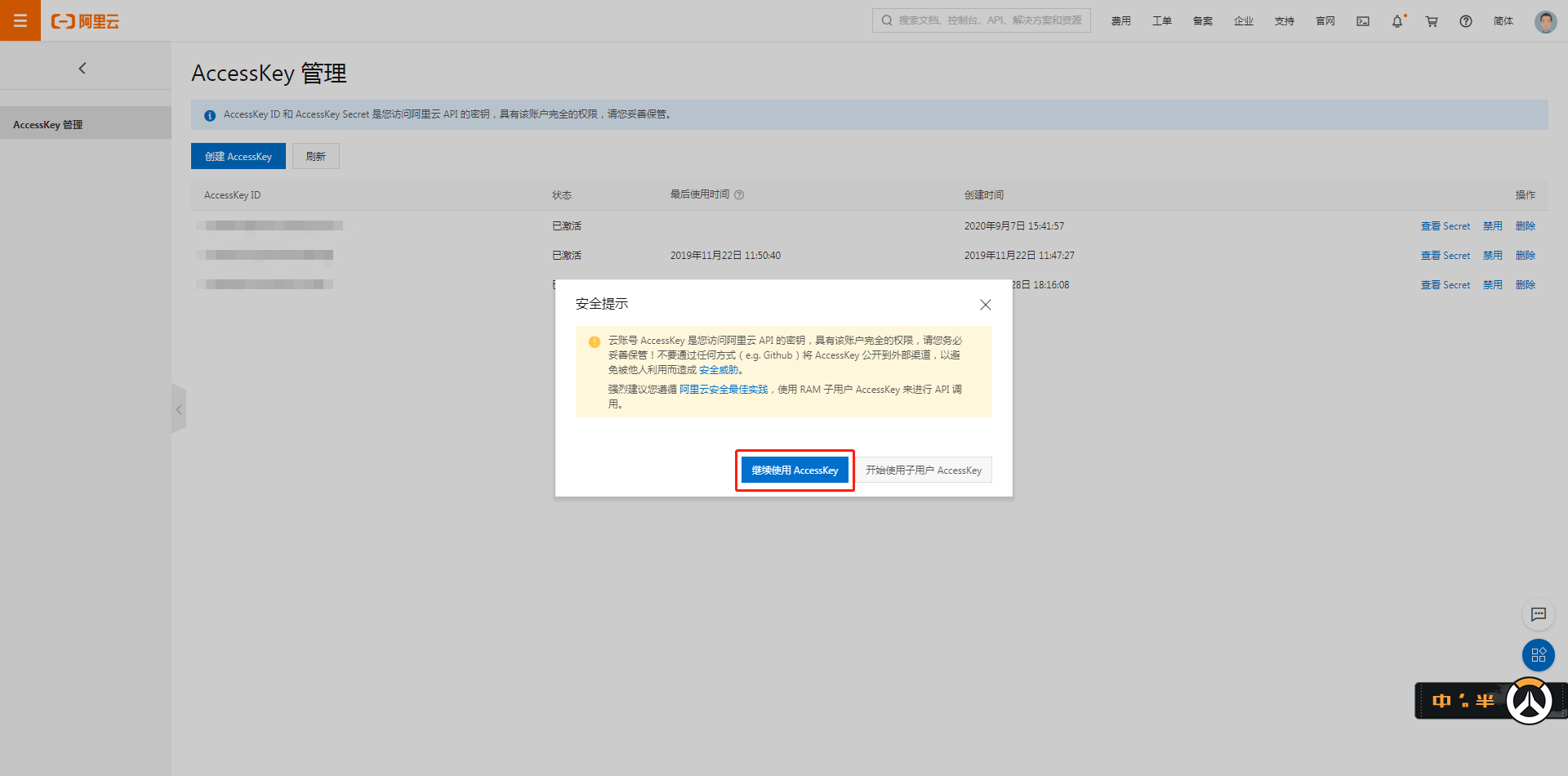
Task: Click the info icon in the blue banner
Action: point(210,115)
